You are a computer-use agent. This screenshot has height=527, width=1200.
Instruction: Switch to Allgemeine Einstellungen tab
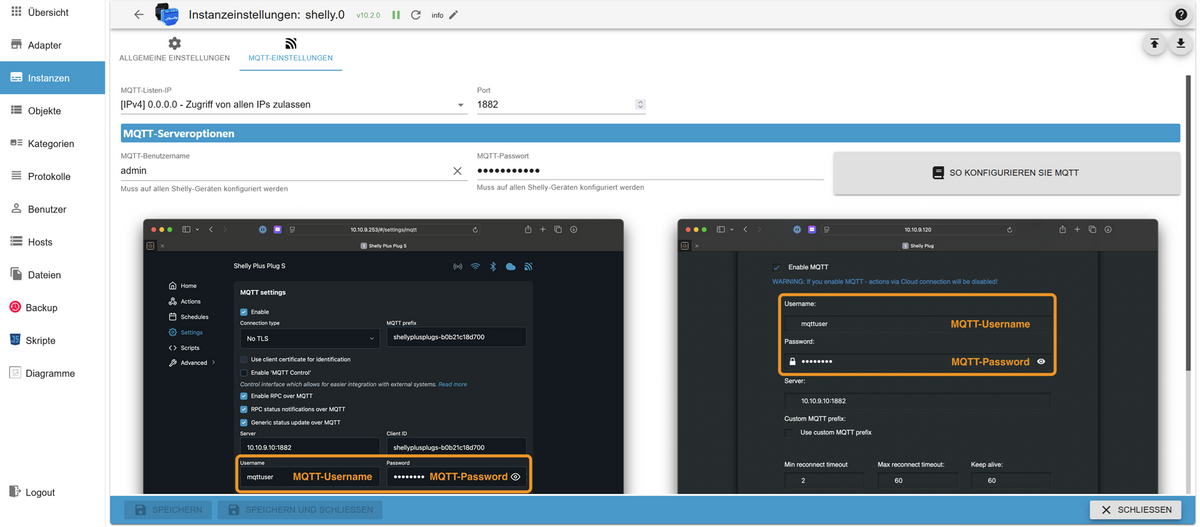coord(175,50)
